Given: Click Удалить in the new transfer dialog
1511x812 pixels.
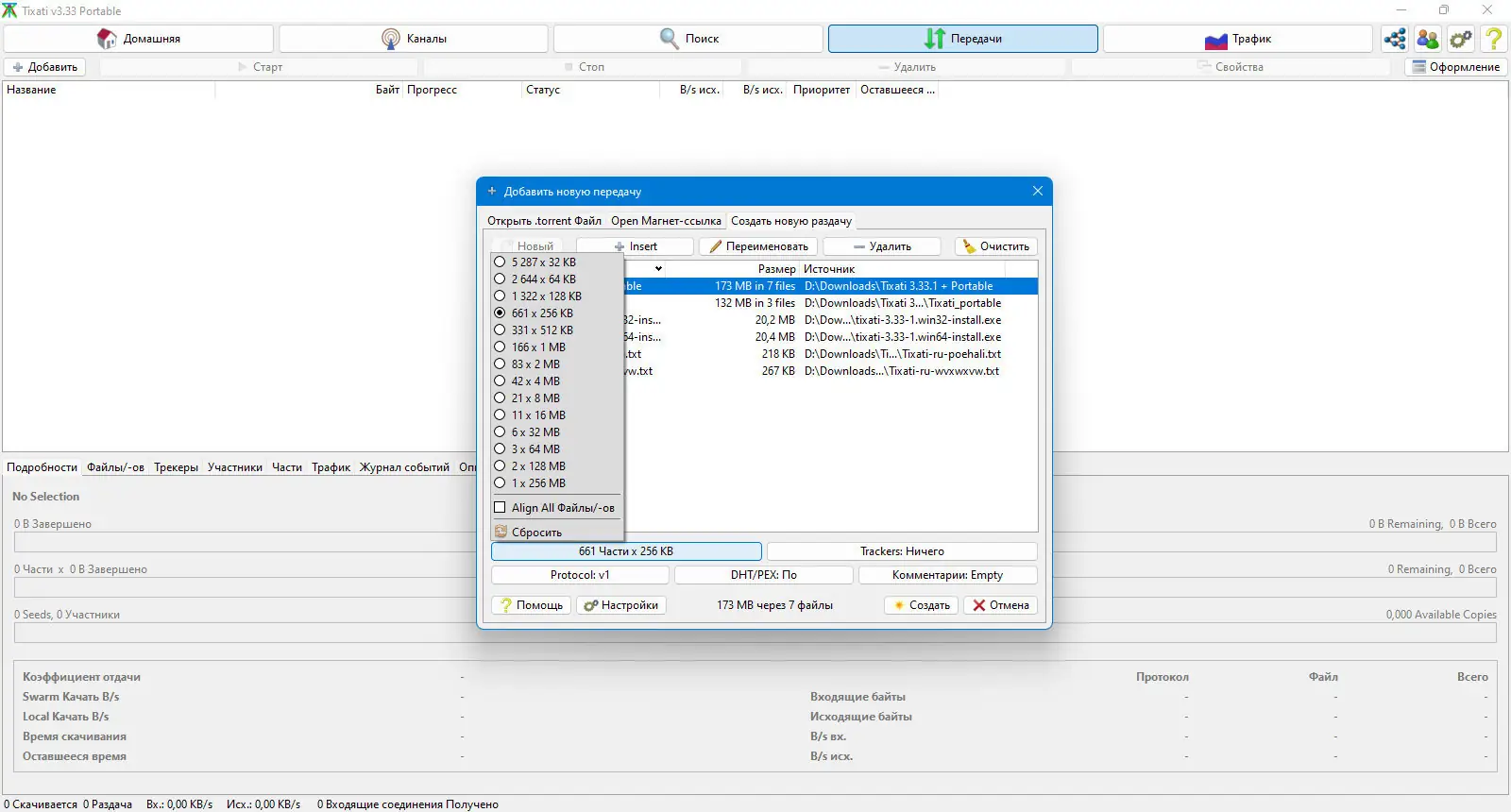Looking at the screenshot, I should (882, 246).
